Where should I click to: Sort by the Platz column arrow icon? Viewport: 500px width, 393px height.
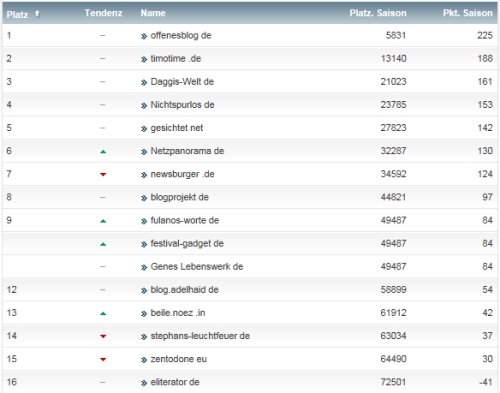pos(37,14)
